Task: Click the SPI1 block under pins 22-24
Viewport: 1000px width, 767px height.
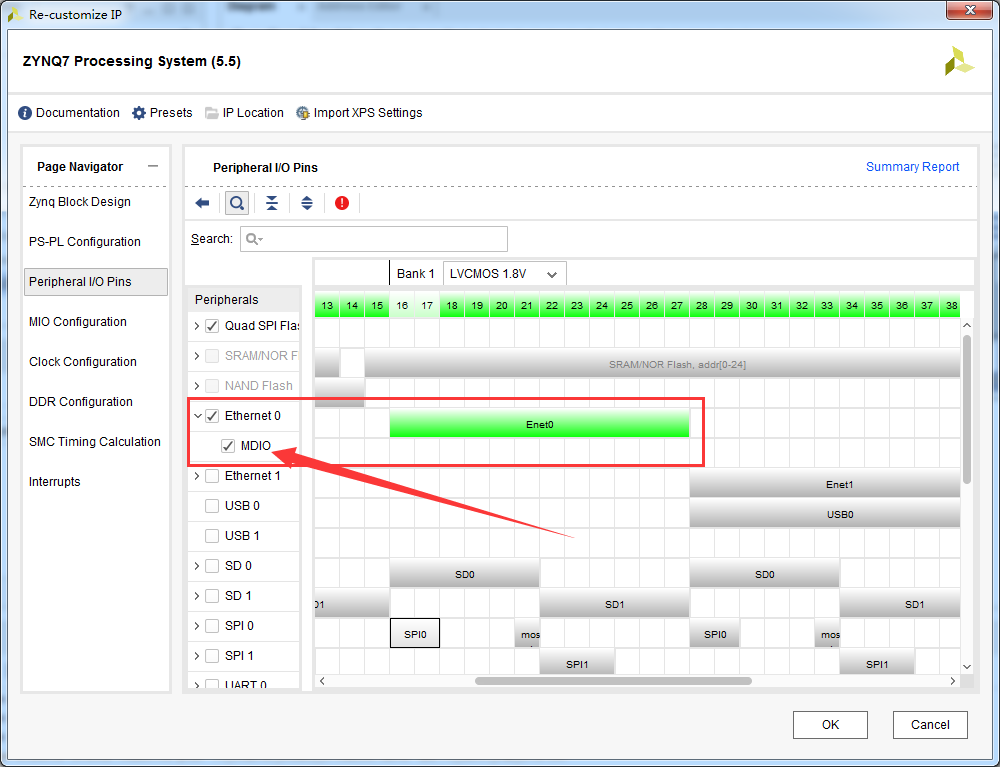Action: tap(577, 664)
